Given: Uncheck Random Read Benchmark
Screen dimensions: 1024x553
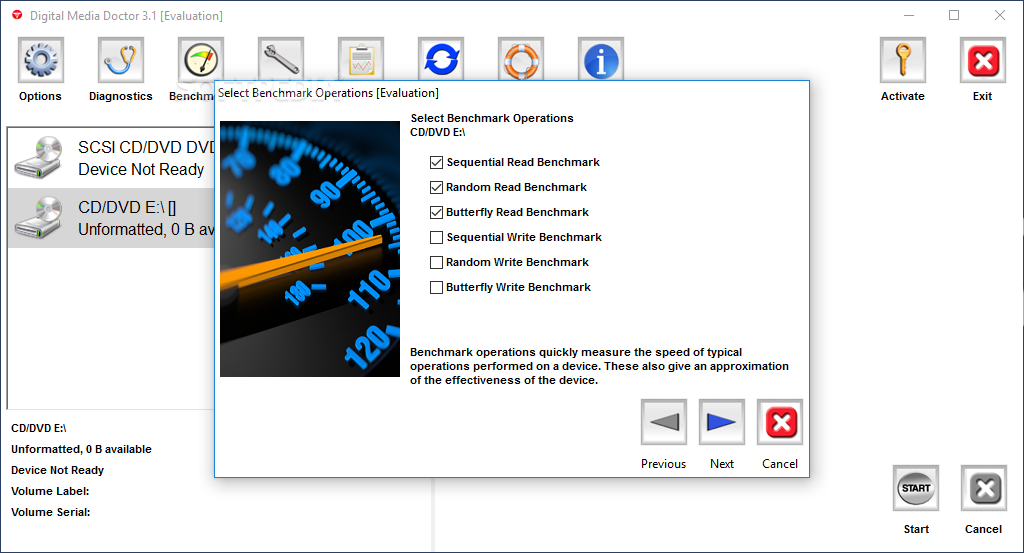Looking at the screenshot, I should tap(436, 187).
